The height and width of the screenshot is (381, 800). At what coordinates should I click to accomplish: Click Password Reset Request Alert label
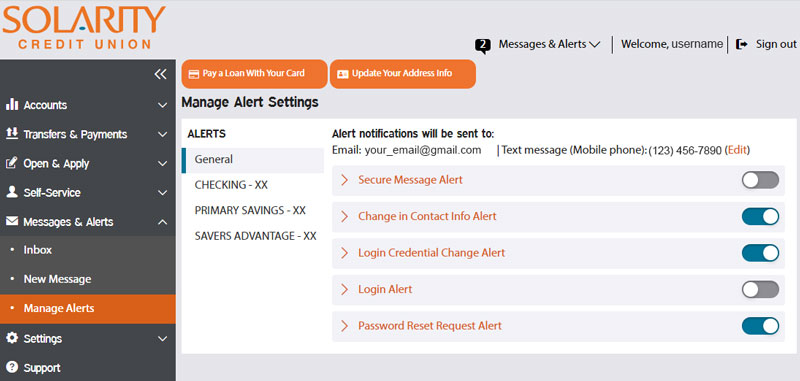click(x=430, y=326)
